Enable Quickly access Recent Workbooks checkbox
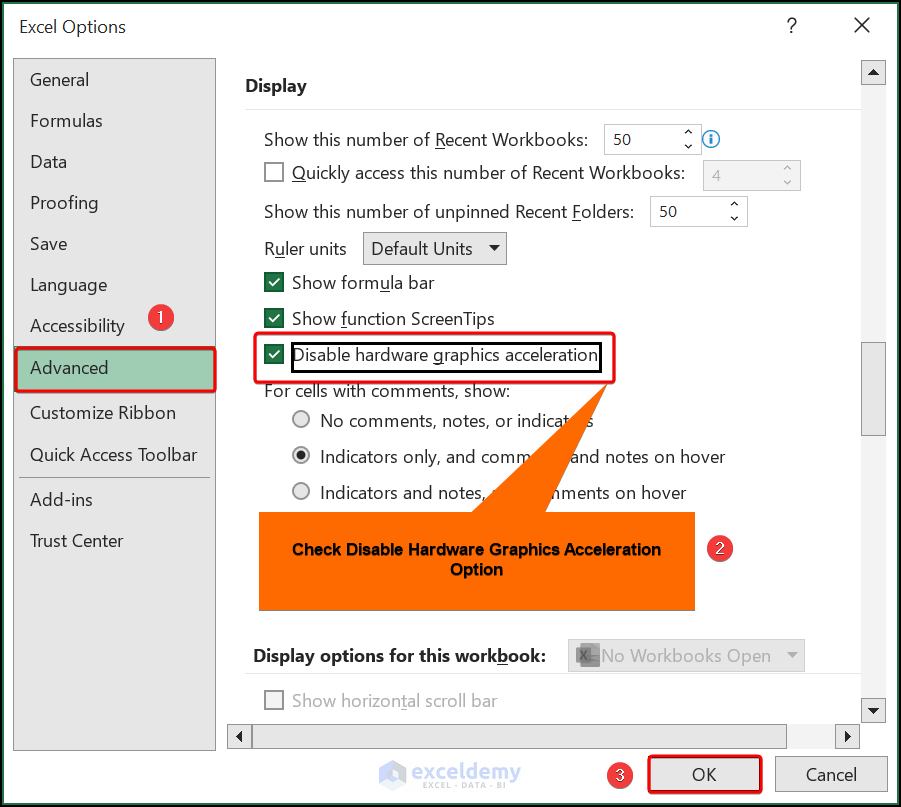 pos(274,172)
